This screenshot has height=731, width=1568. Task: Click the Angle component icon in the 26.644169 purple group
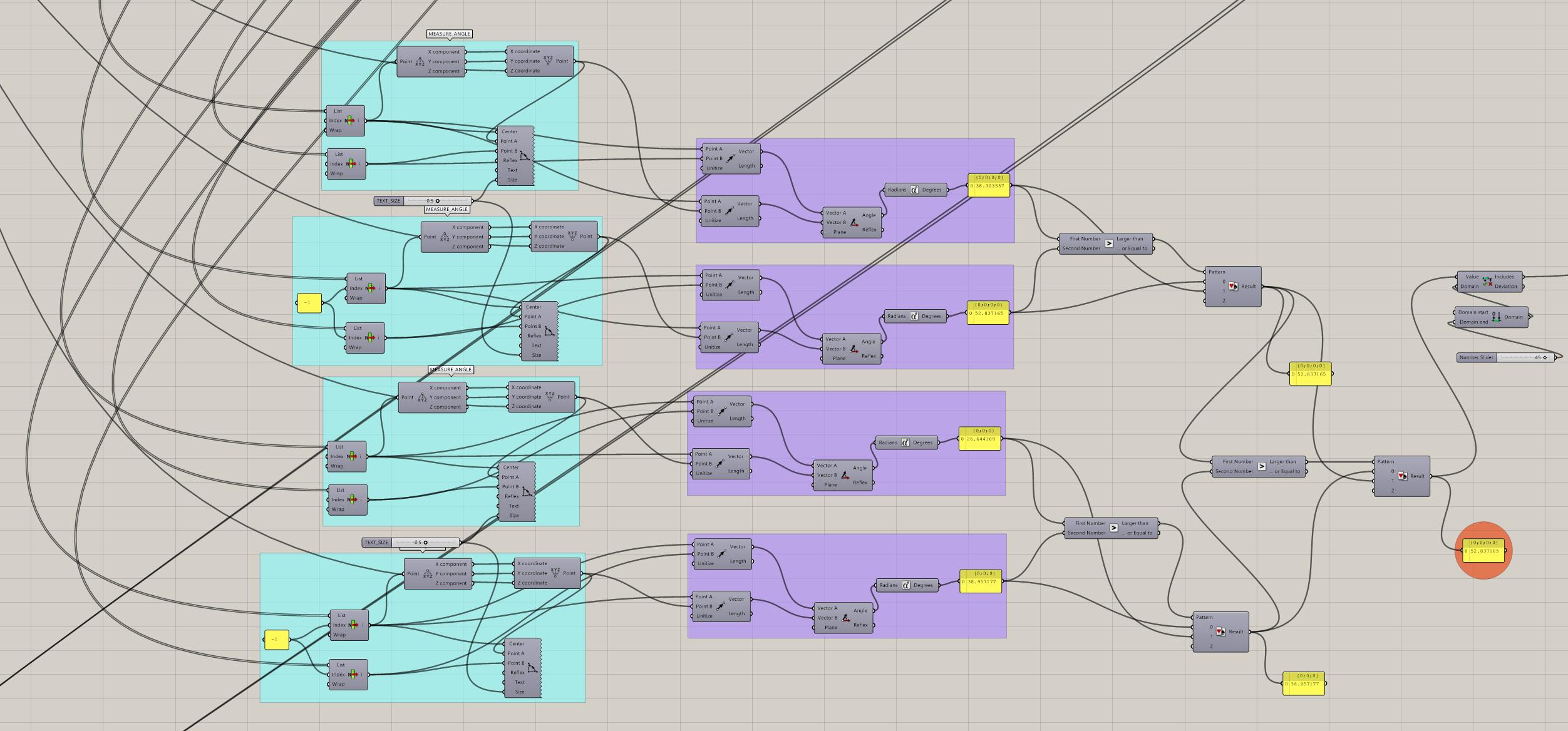(x=845, y=475)
